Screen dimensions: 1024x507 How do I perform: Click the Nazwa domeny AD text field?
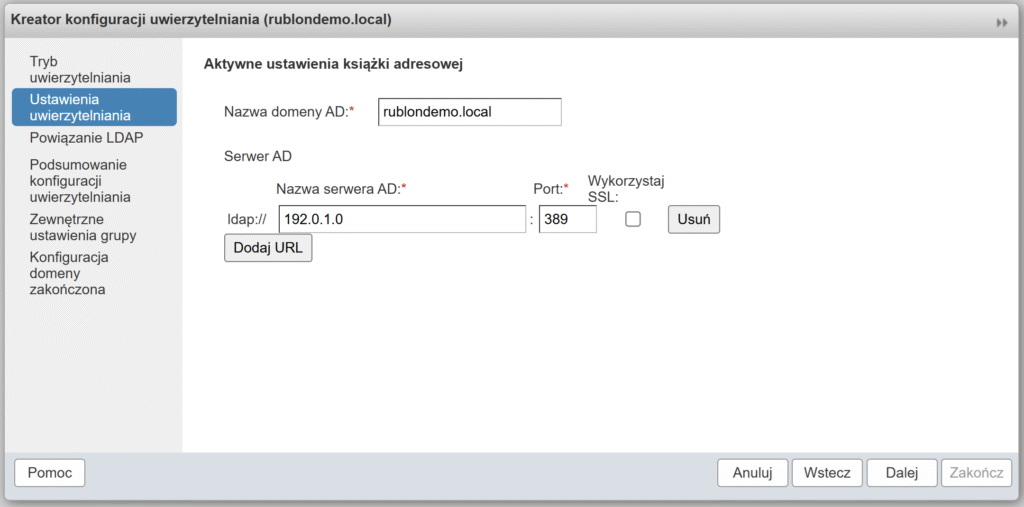coord(470,112)
